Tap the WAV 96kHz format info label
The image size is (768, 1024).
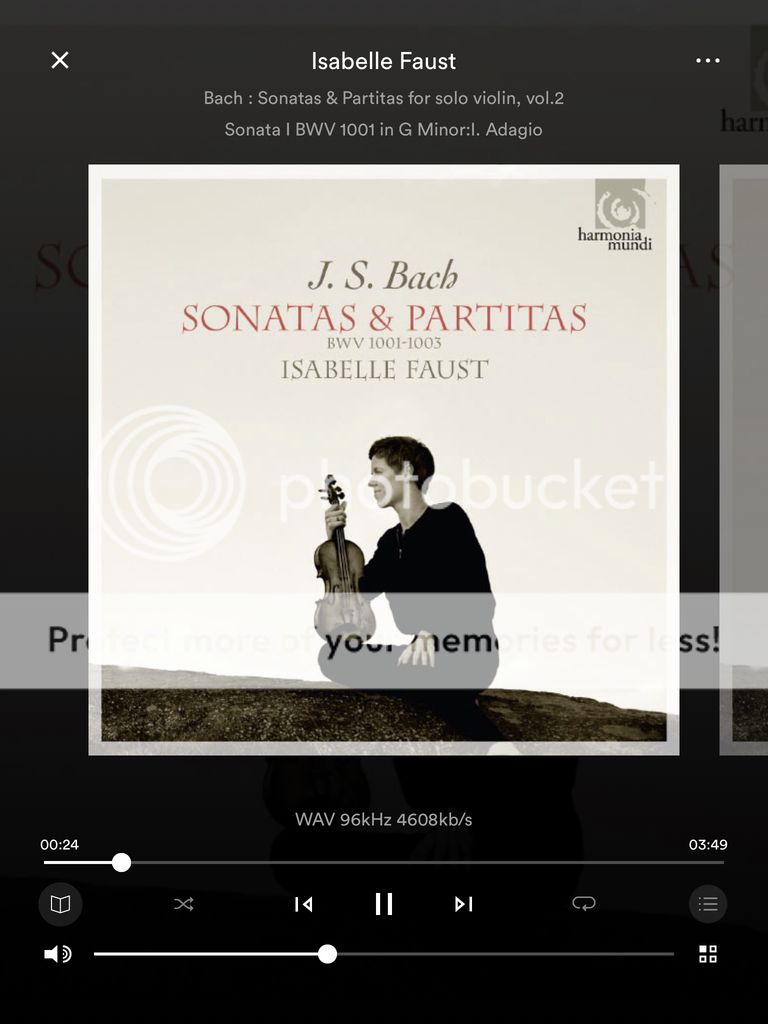(384, 819)
